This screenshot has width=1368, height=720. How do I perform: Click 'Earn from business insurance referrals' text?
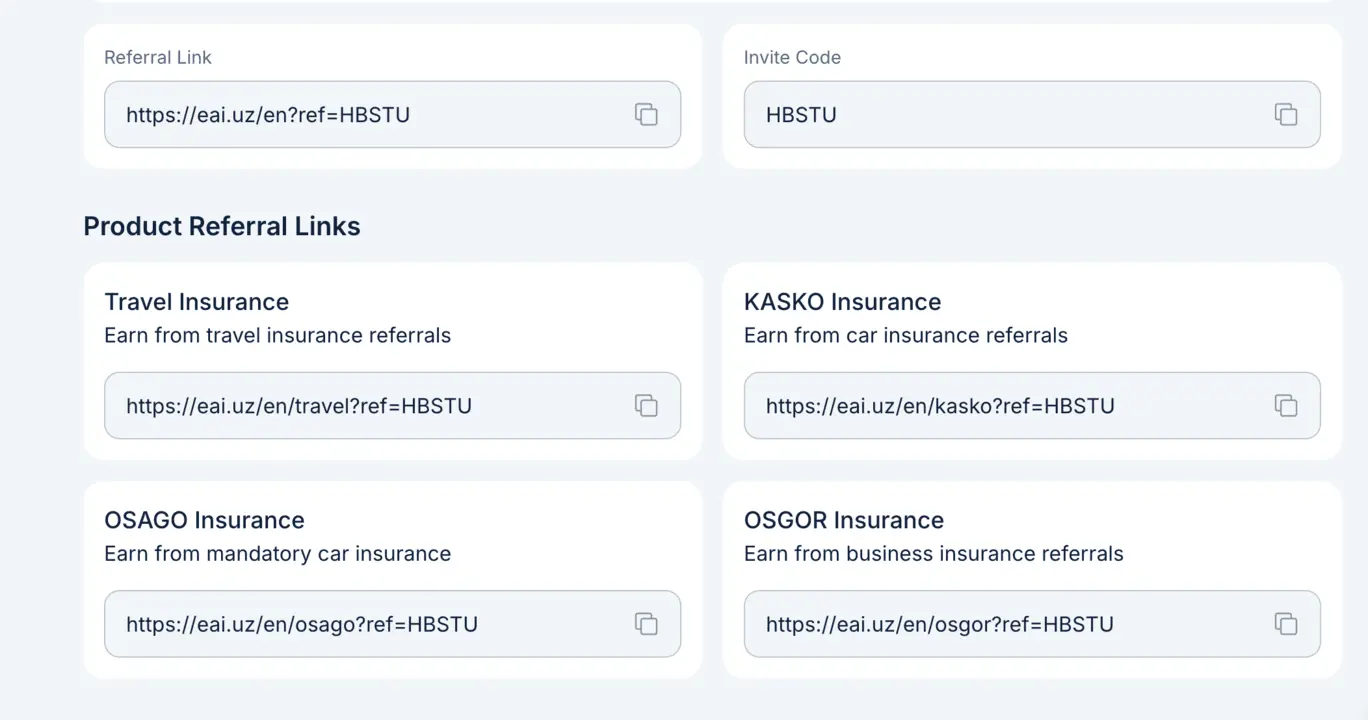933,553
